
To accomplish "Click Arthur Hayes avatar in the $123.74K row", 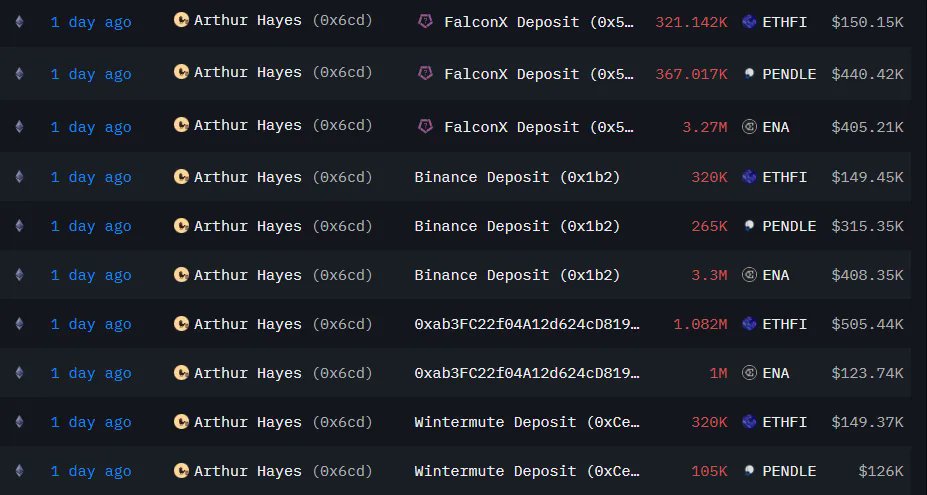I will click(181, 373).
